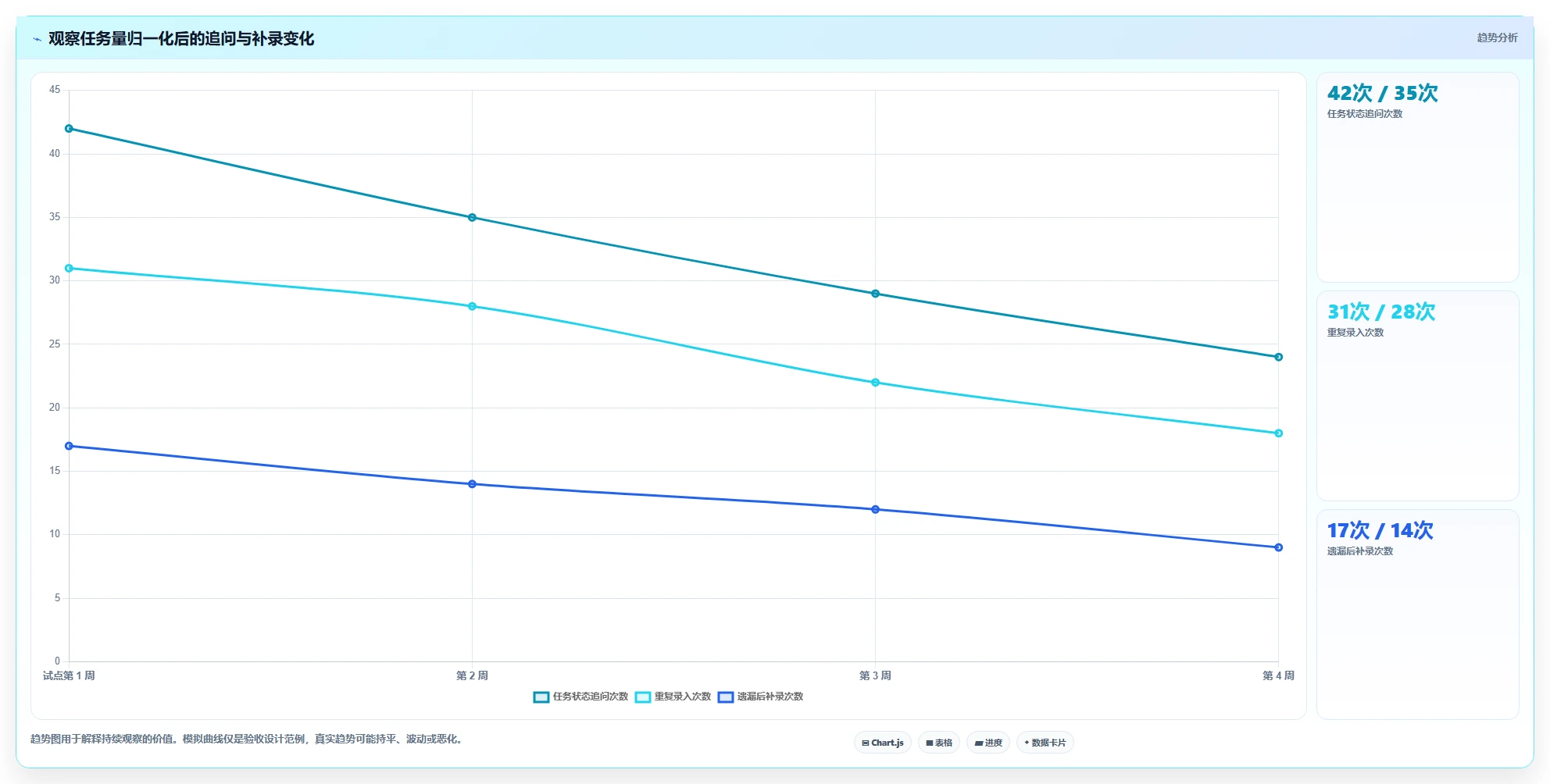This screenshot has width=1550, height=784.
Task: Click the y-axis tick label 0
Action: tap(57, 661)
